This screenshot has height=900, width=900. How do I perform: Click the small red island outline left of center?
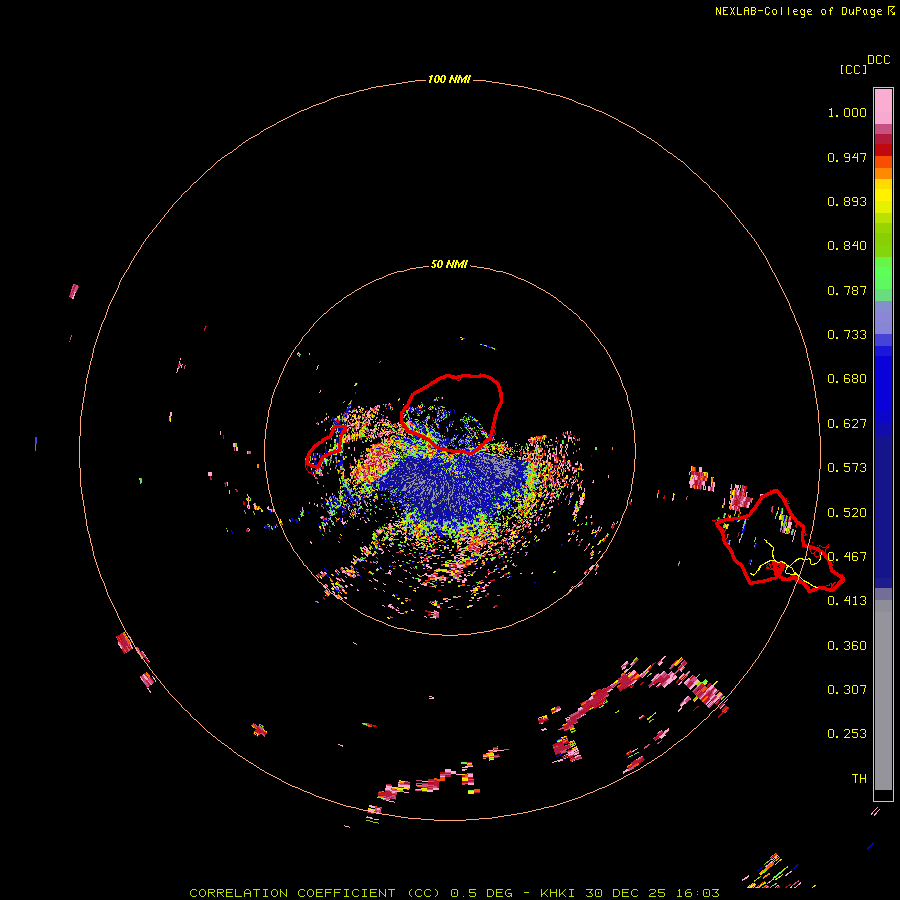click(325, 445)
